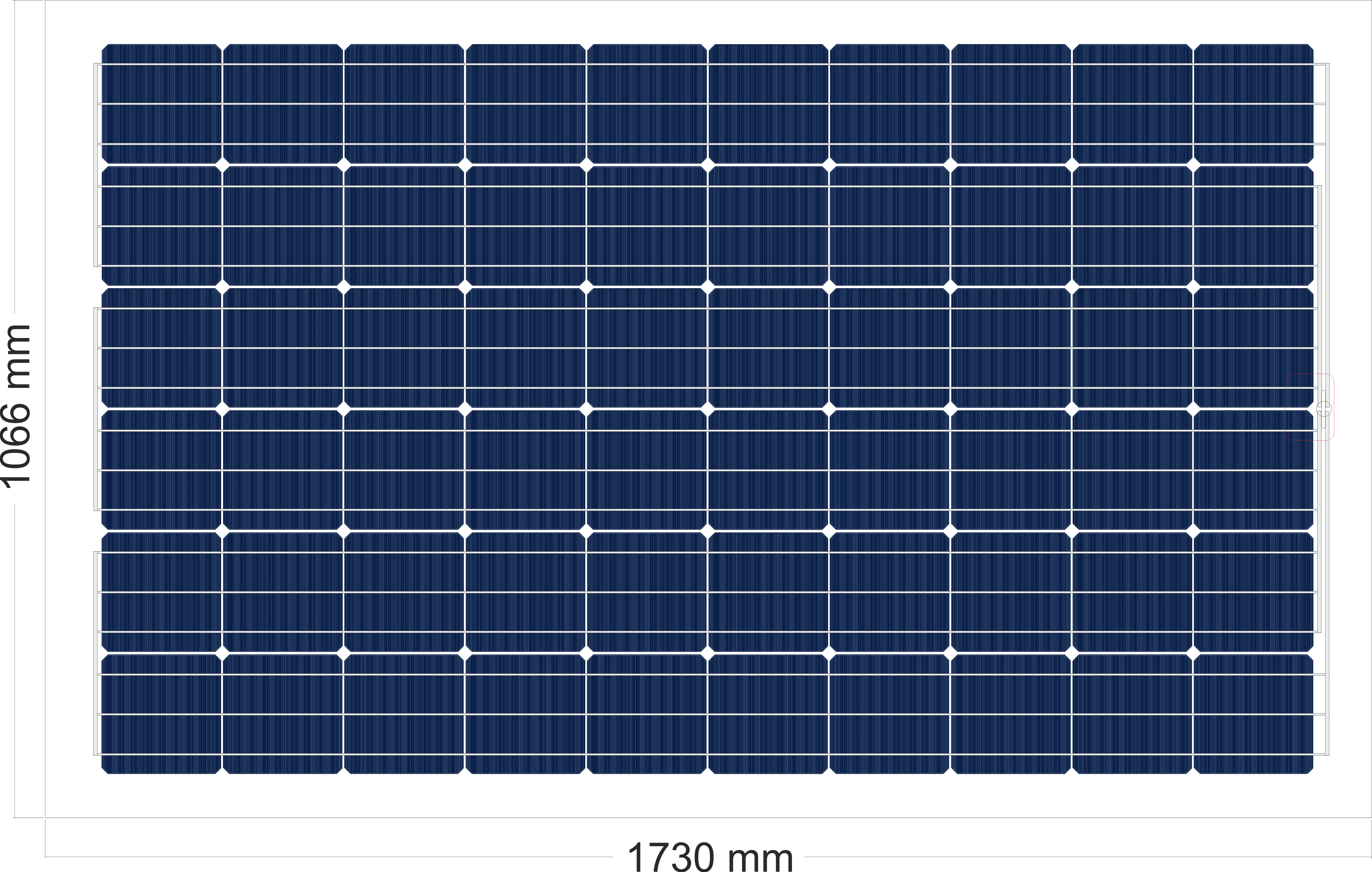Viewport: 1372px width, 872px height.
Task: Click the left bus ribbon connecting the bottom two rows
Action: point(96,653)
